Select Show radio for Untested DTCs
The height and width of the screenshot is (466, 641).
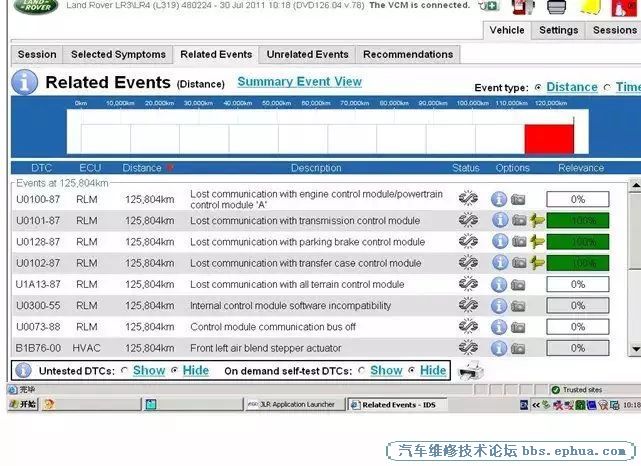[125, 370]
